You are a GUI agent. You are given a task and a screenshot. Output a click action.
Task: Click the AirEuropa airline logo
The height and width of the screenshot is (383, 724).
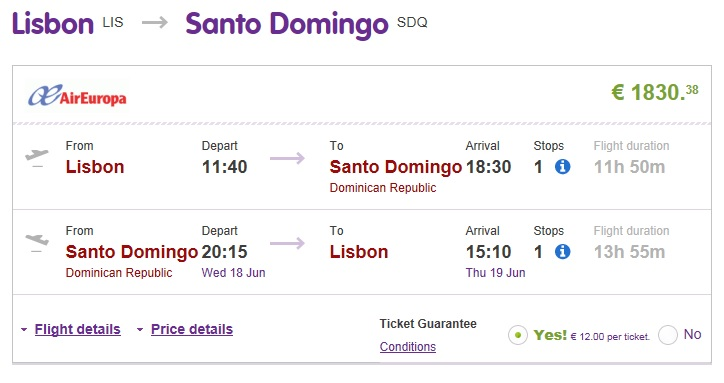click(x=77, y=96)
